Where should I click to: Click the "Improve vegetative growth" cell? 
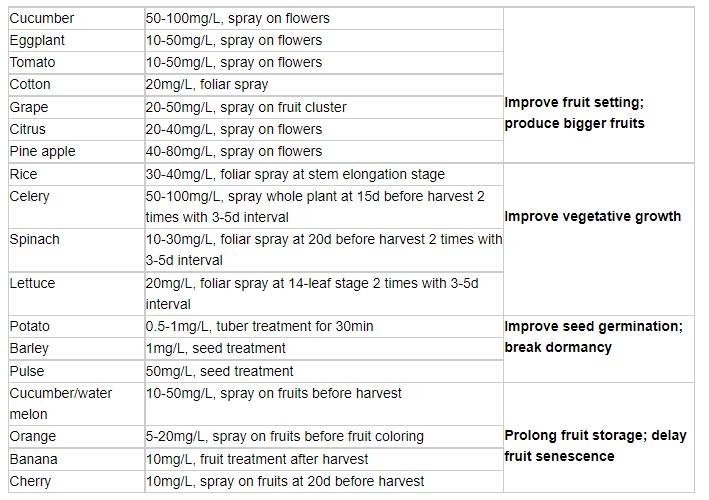(x=593, y=216)
